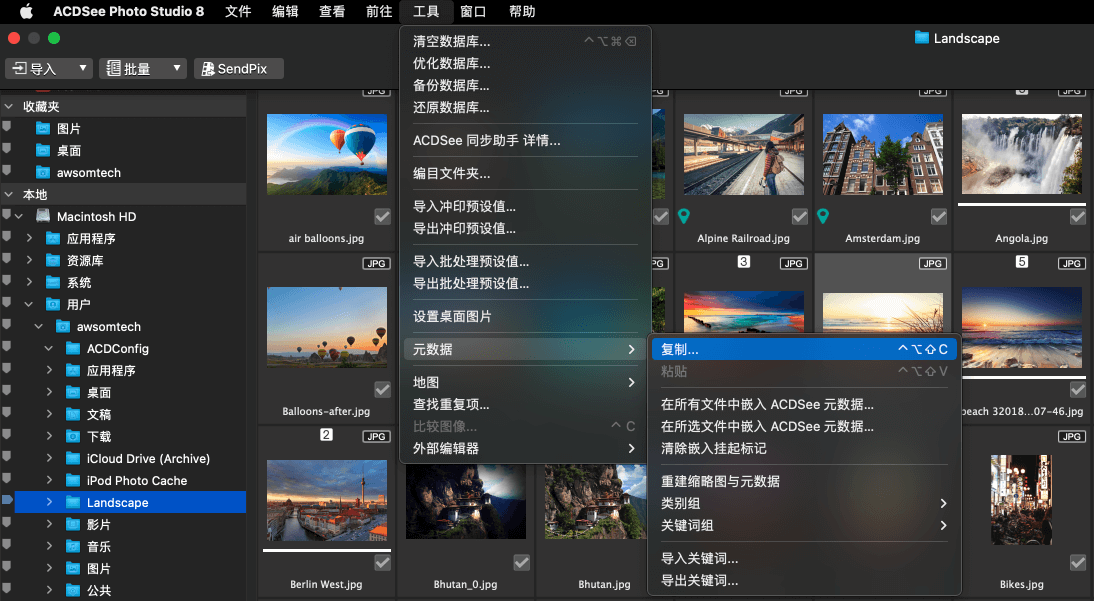Select 设置桌面图片 menu item
This screenshot has height=601, width=1094.
tap(525, 316)
